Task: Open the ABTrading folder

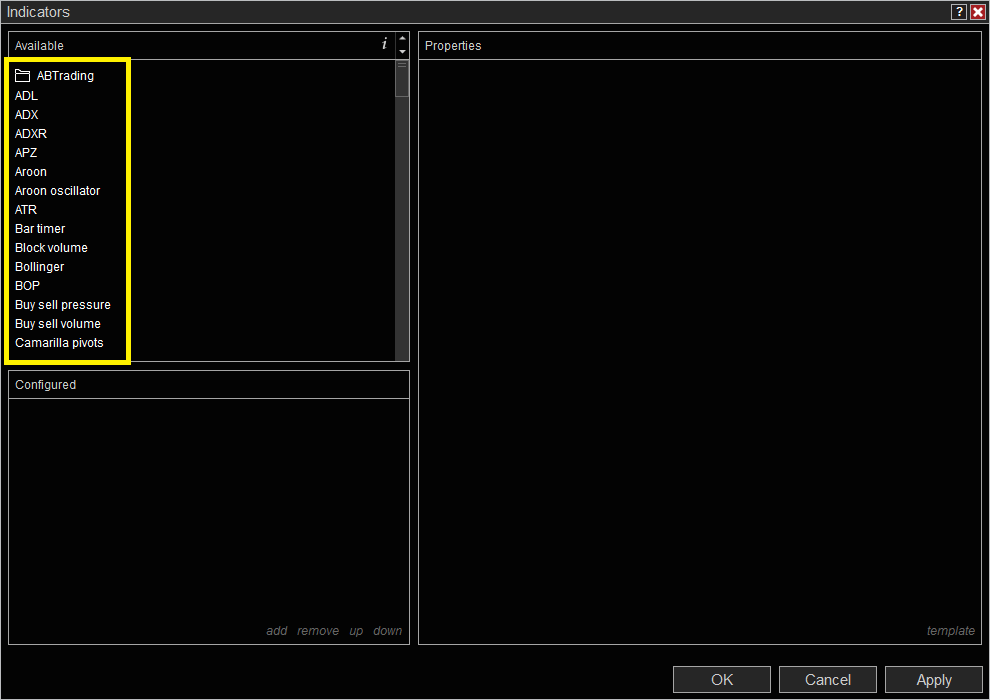Action: (x=64, y=76)
